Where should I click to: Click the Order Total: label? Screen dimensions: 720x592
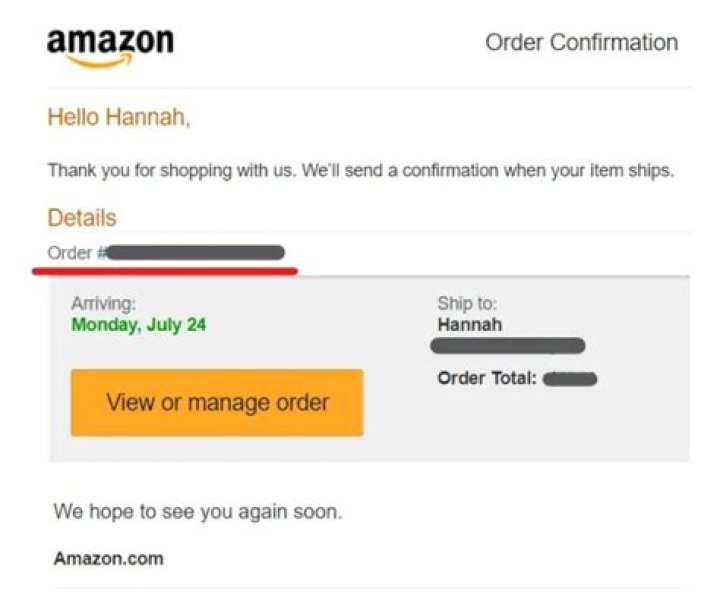tap(487, 379)
